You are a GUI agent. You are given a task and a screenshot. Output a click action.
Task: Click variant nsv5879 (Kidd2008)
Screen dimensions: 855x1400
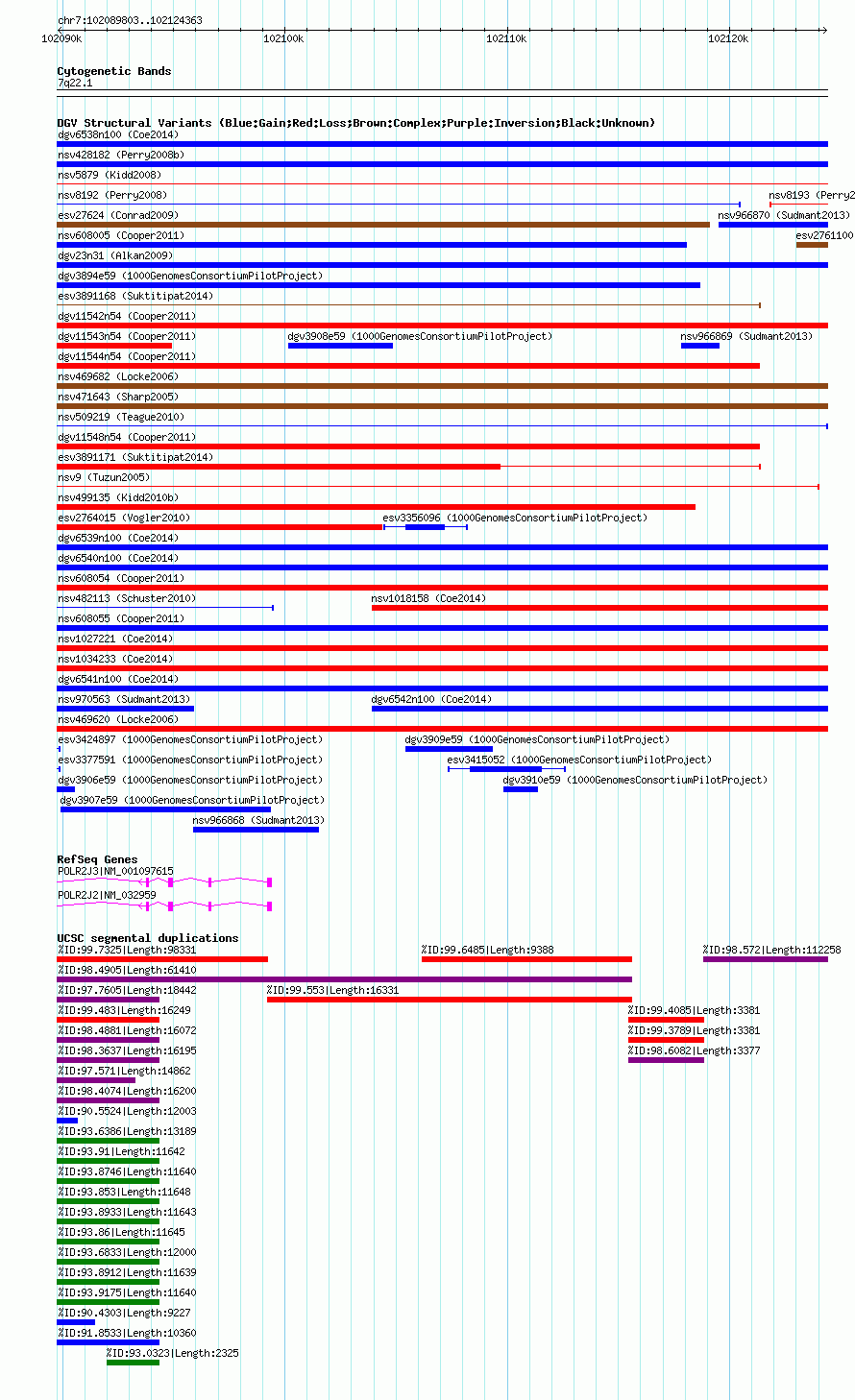[443, 184]
